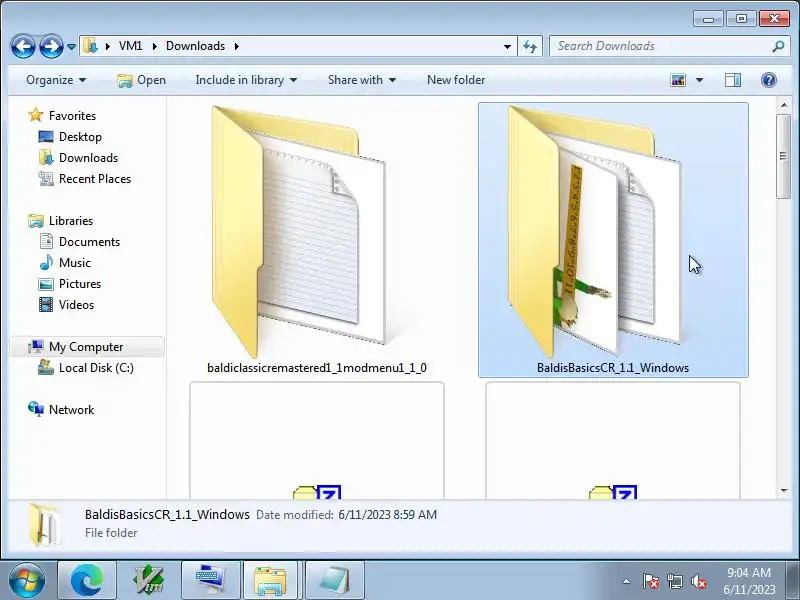Open the recent pages dropdown arrow
The image size is (800, 600).
(71, 47)
